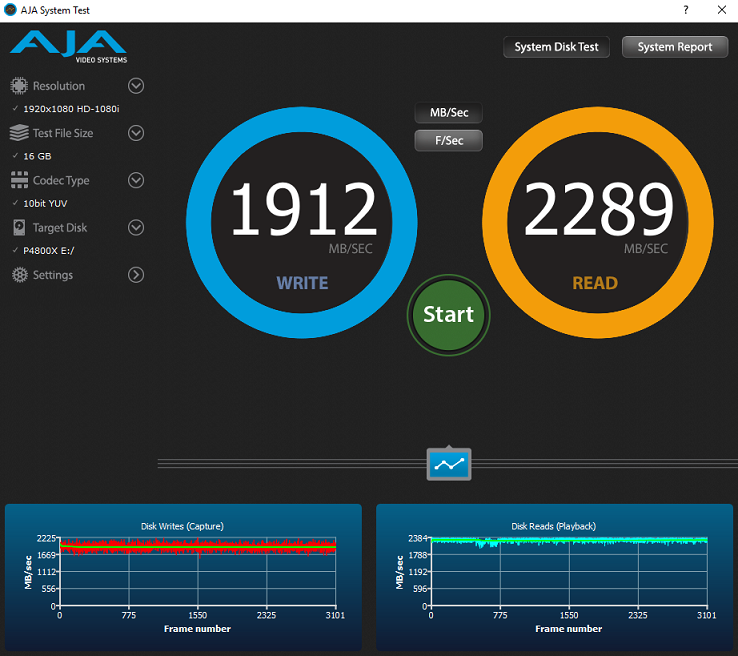Expand the Target Disk dropdown arrow
Viewport: 738px width, 656px height.
136,228
